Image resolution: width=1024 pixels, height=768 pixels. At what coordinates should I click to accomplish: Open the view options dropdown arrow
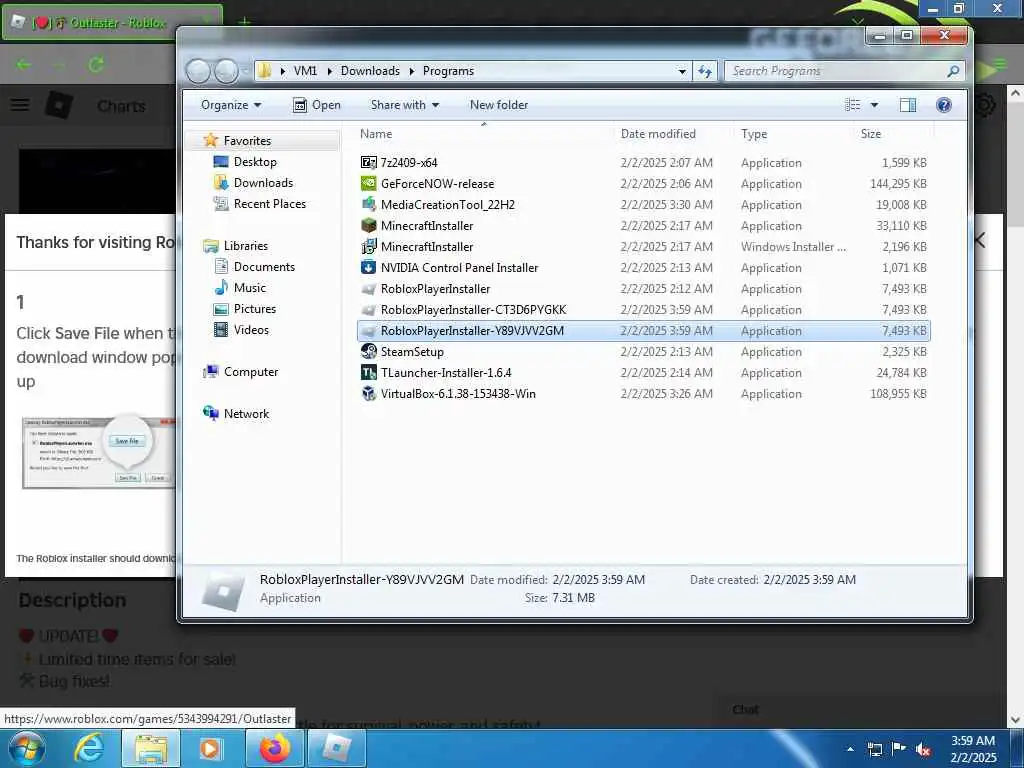(874, 105)
